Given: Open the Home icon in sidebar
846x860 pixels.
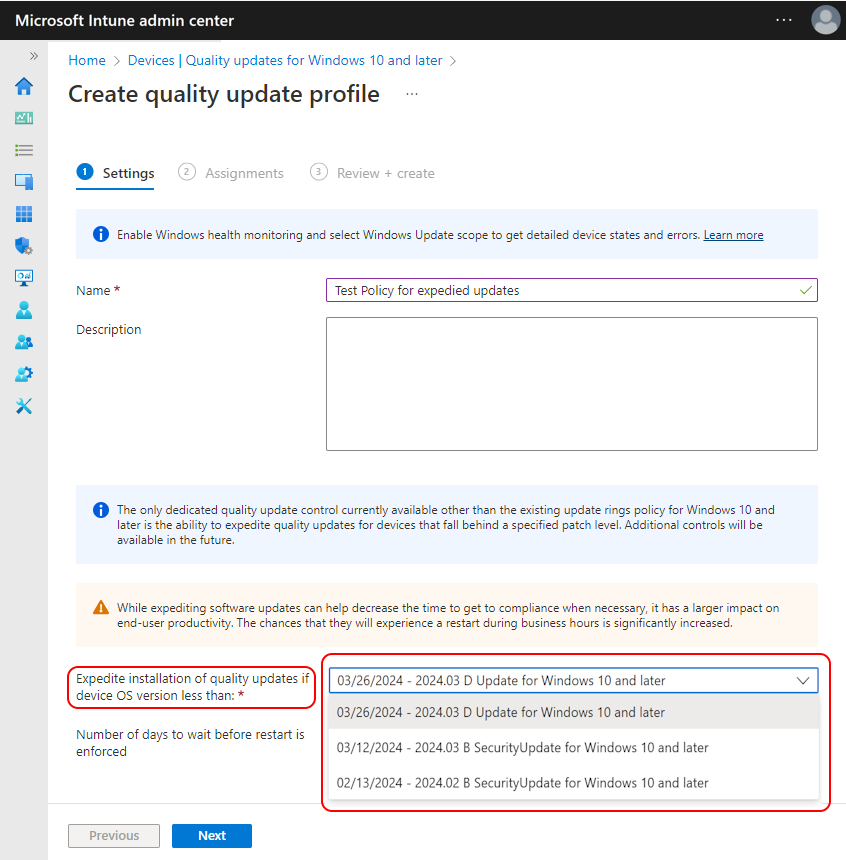Looking at the screenshot, I should [24, 86].
